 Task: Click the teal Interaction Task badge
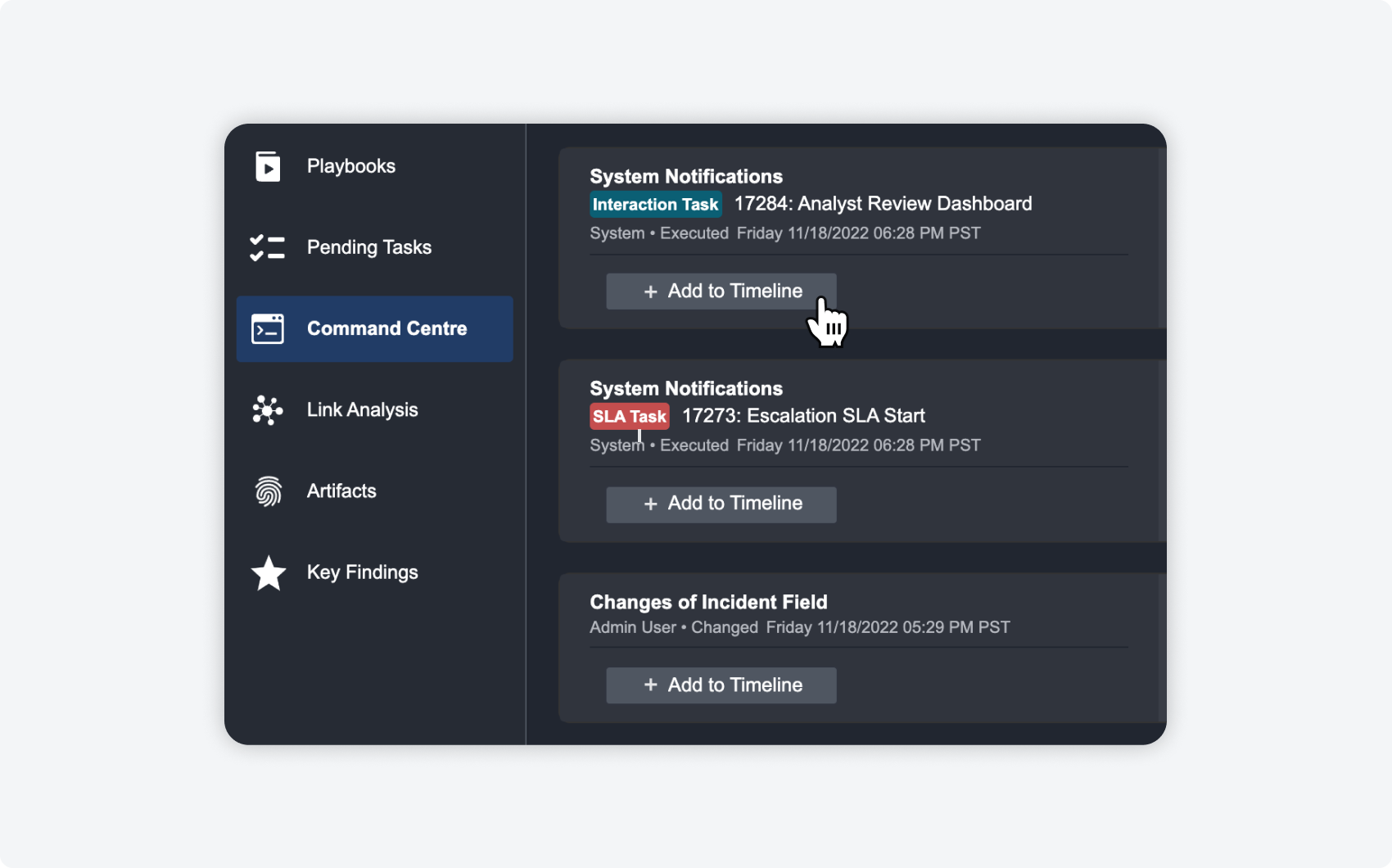(x=655, y=205)
